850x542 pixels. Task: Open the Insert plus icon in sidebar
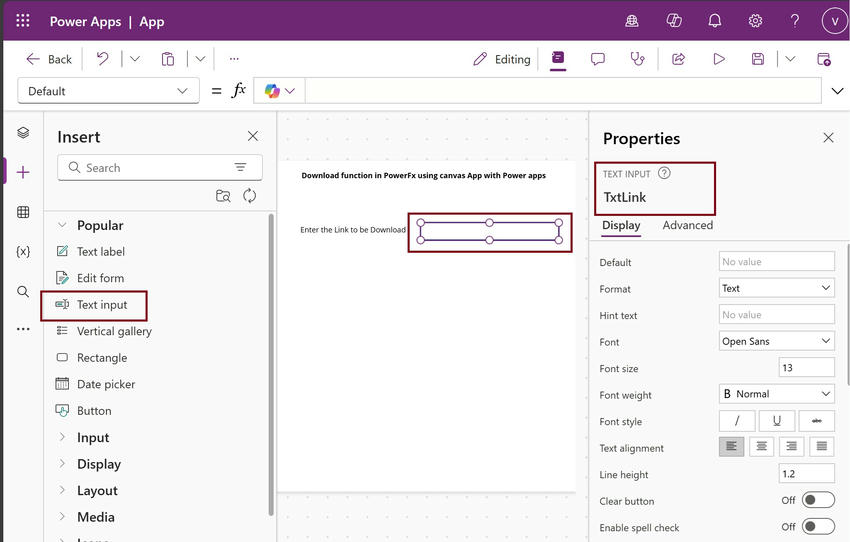[23, 172]
